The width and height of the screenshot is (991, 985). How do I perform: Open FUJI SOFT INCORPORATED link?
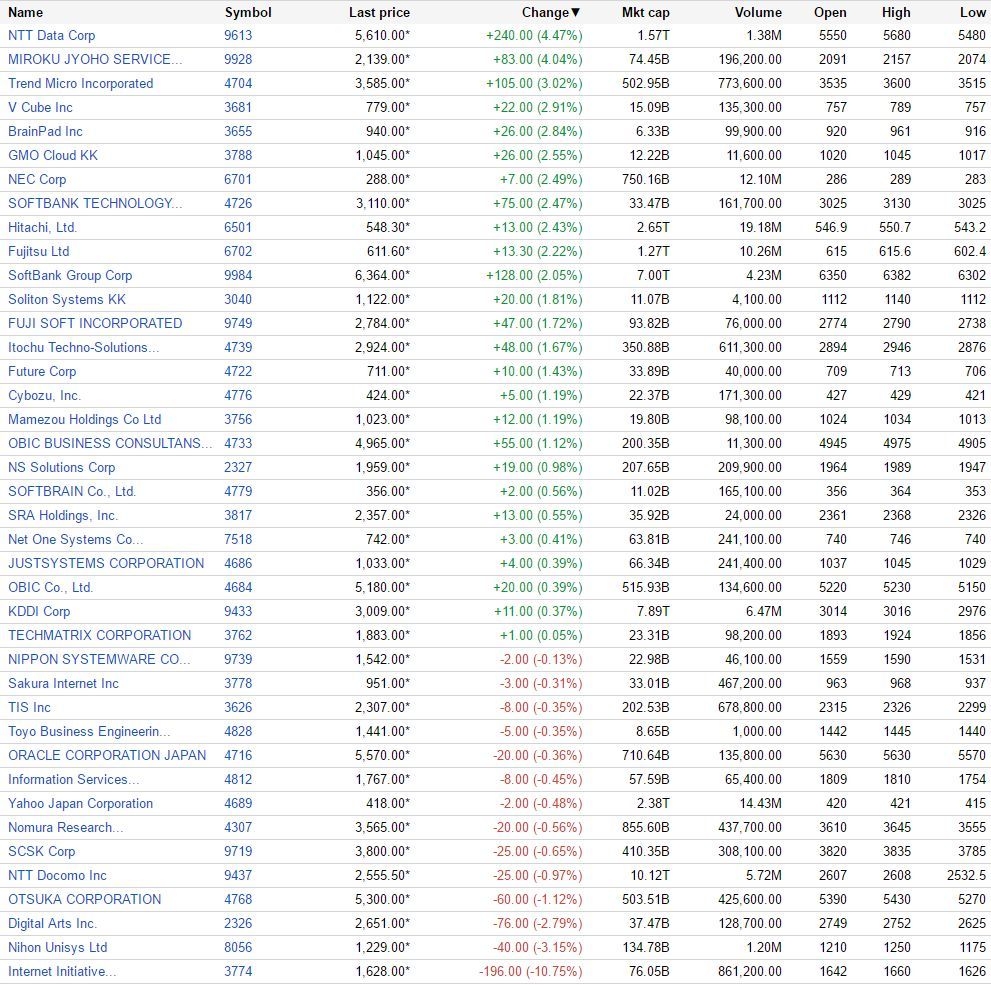[95, 323]
